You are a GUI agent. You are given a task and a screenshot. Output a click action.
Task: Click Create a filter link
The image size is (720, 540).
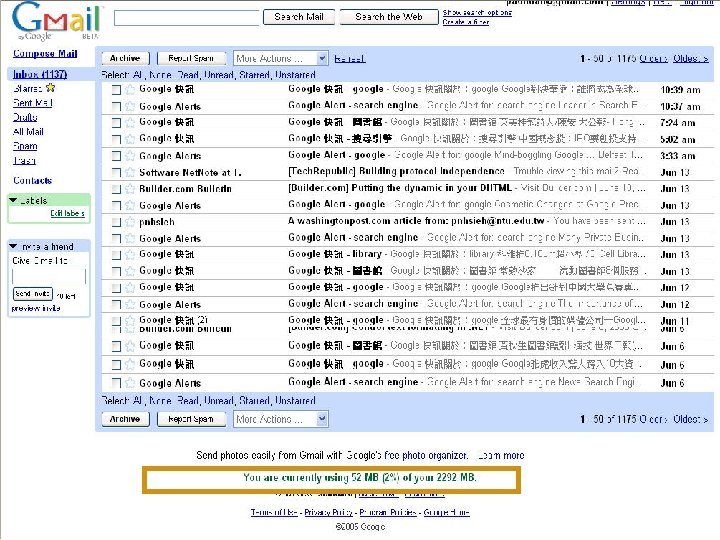(466, 22)
